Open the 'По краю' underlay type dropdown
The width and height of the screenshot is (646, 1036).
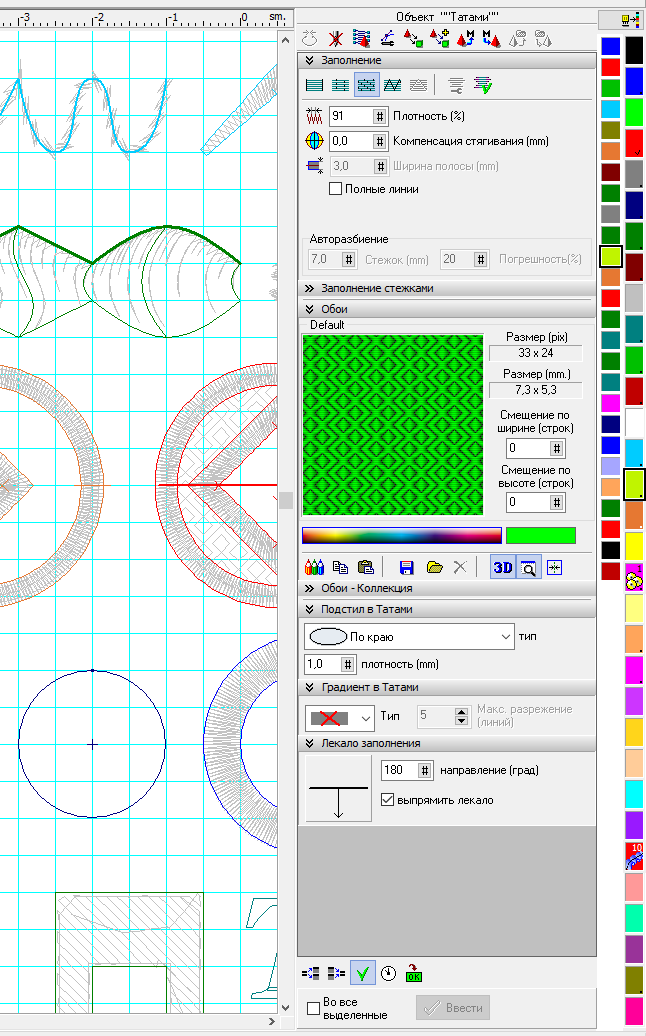[409, 637]
